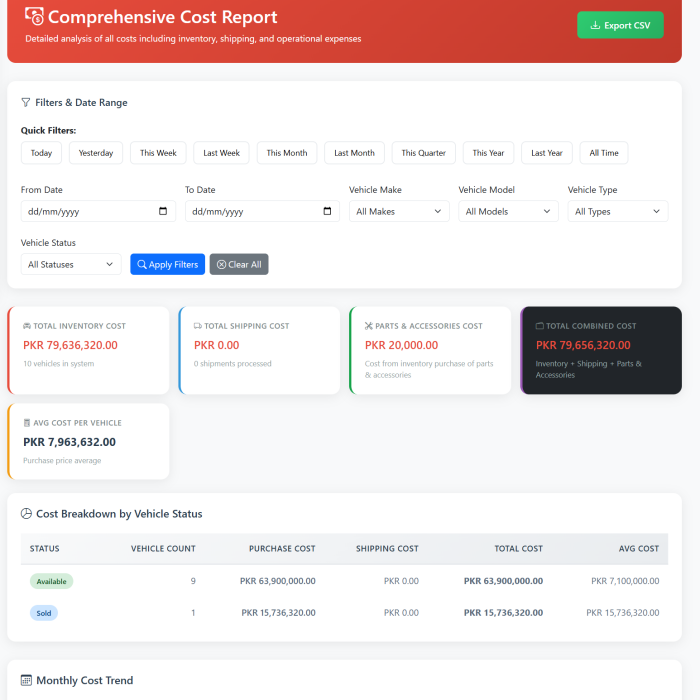Click the truck icon on Total Shipping Cost
The height and width of the screenshot is (700, 700).
pyautogui.click(x=198, y=326)
